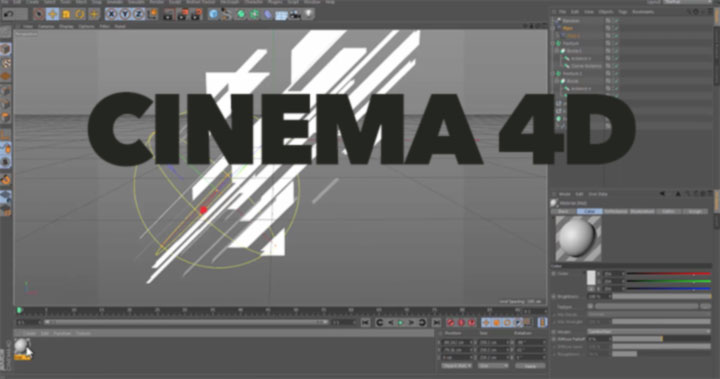This screenshot has height=379, width=720.
Task: Click the Floor environment icon
Action: (x=281, y=15)
